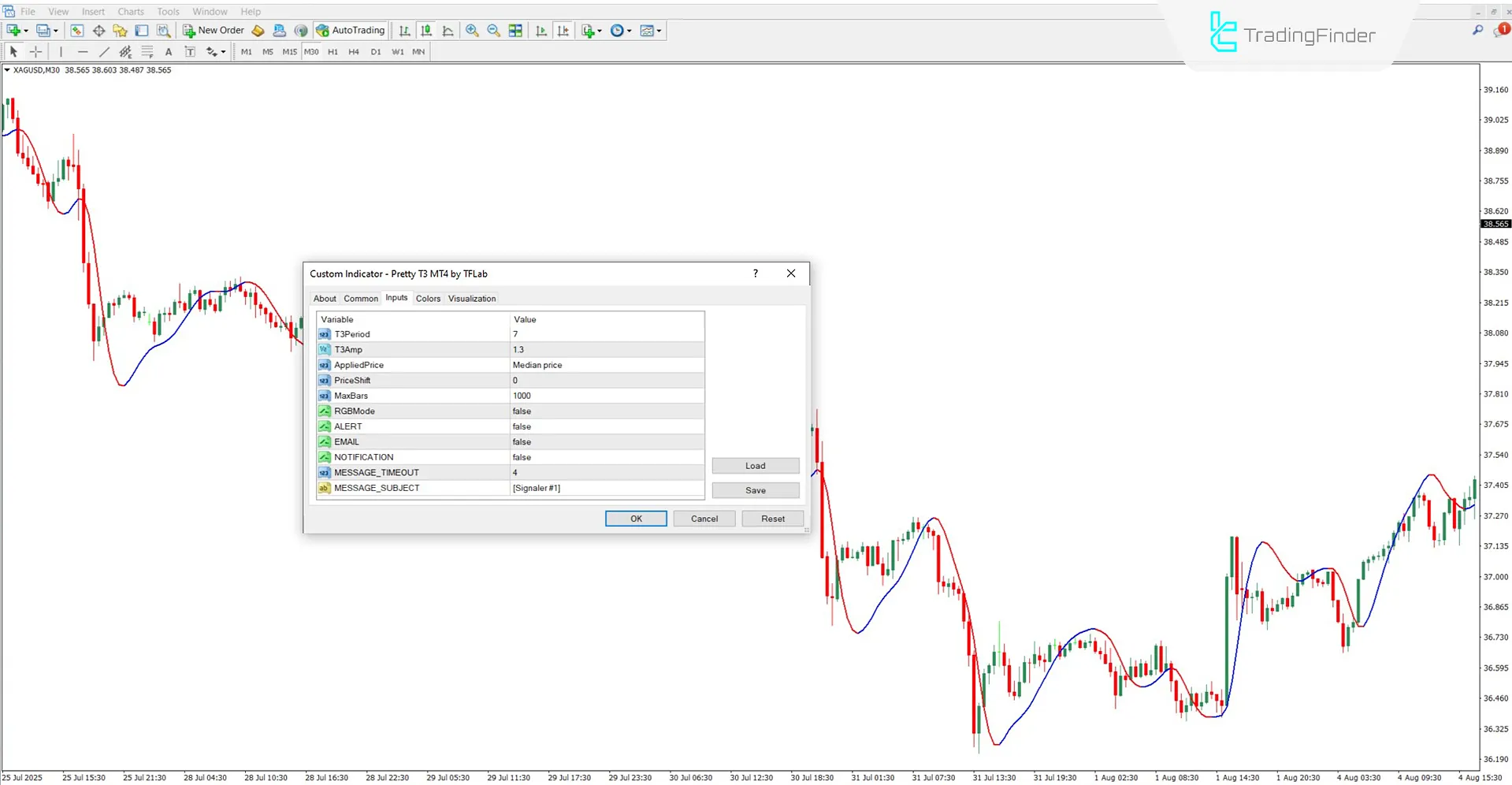Screen dimensions: 1512x785
Task: Switch chart to candlesticks mode
Action: (x=426, y=31)
